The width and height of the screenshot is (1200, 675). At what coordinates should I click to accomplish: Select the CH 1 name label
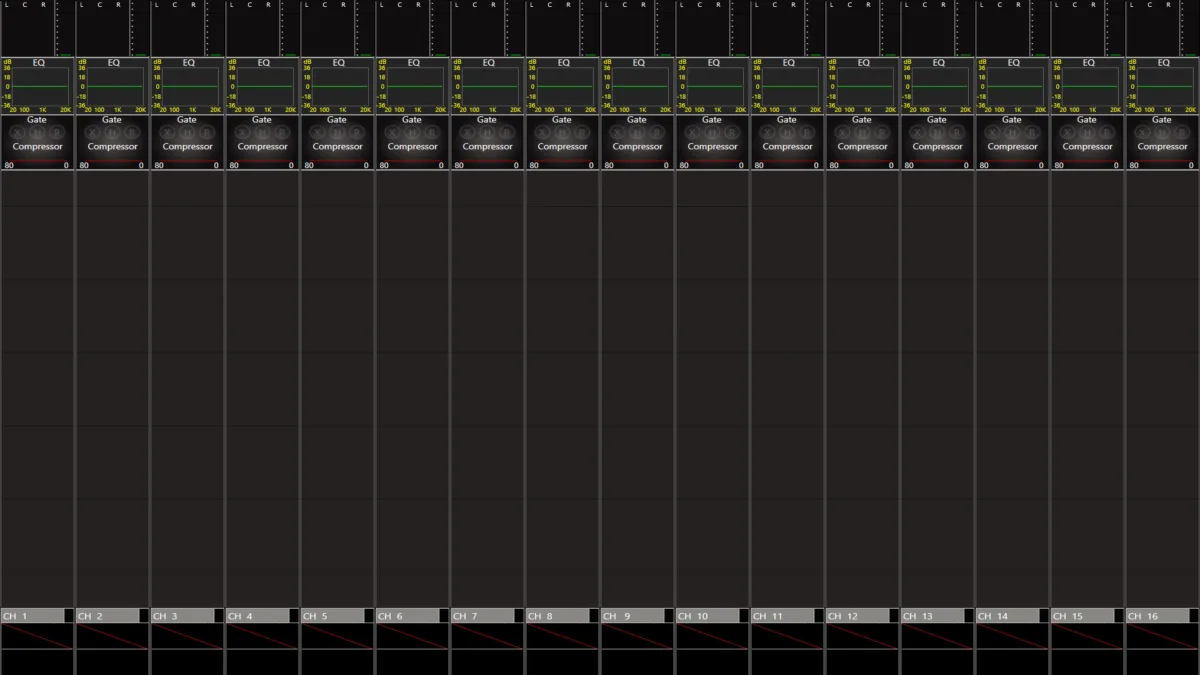32,616
